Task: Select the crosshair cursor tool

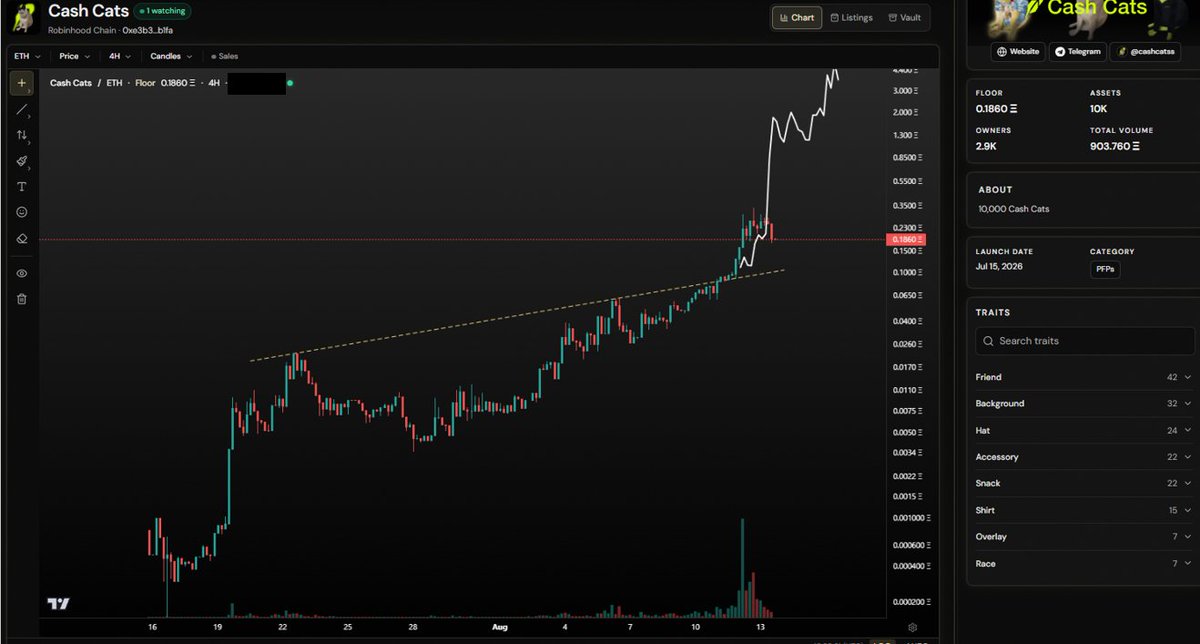Action: click(21, 83)
